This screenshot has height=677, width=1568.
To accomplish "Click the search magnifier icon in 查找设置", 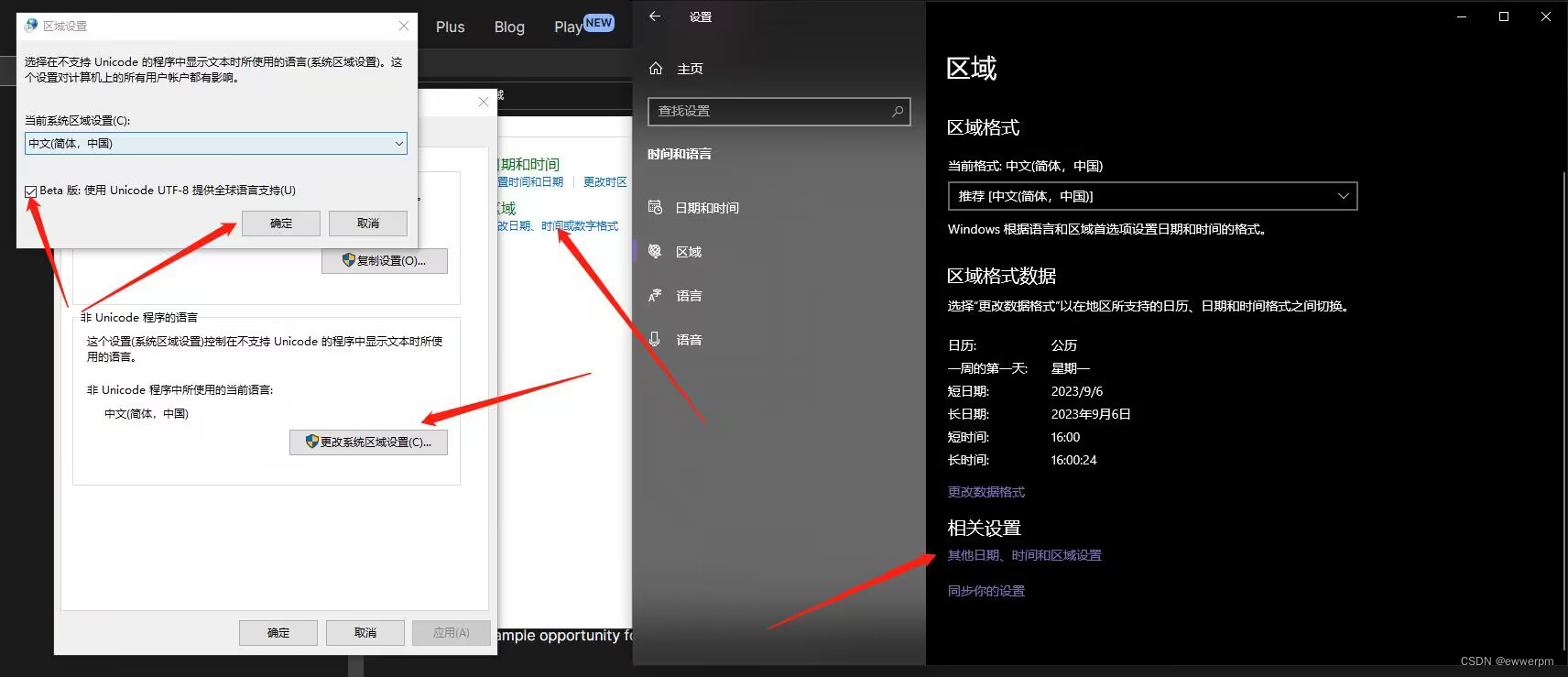I will (898, 111).
